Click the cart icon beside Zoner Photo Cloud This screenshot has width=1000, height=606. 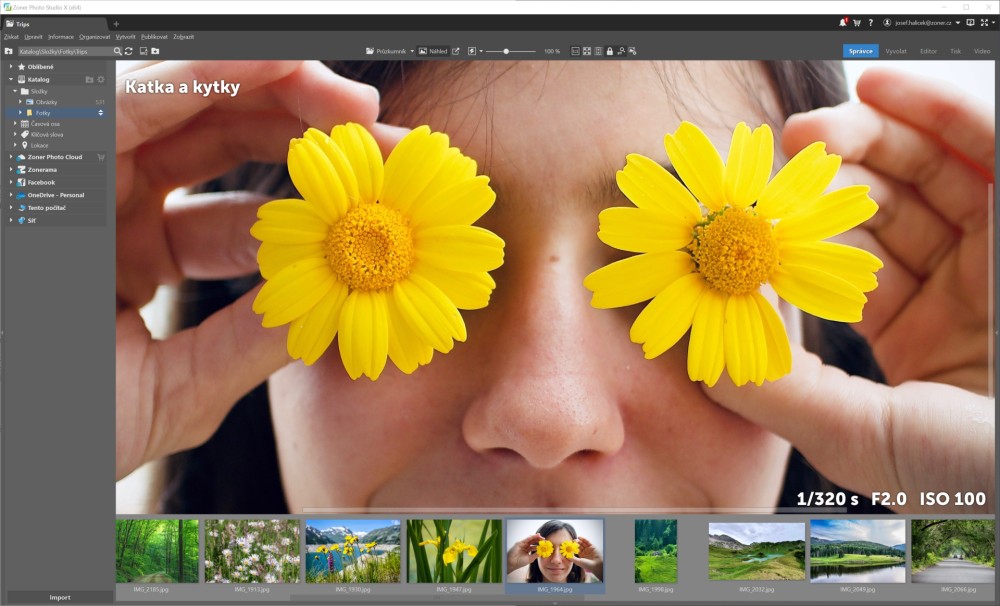(x=101, y=157)
